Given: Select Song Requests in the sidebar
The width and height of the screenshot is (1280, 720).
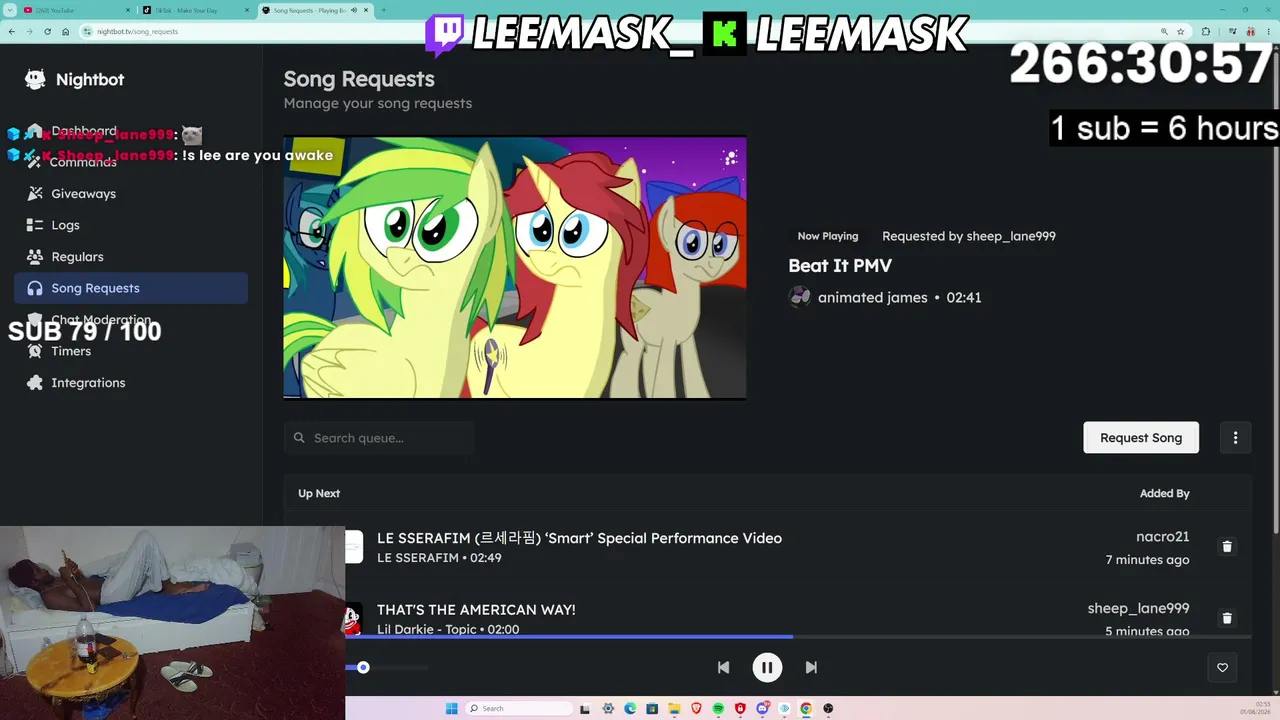Looking at the screenshot, I should (x=131, y=288).
